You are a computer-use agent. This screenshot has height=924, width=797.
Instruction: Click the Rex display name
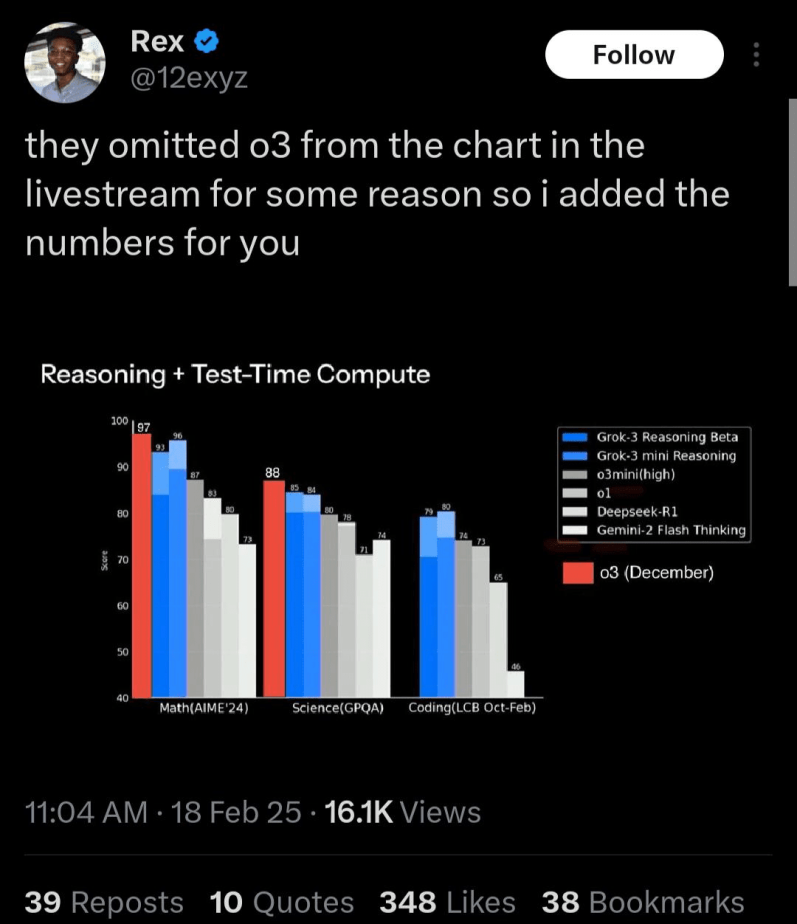pyautogui.click(x=157, y=42)
